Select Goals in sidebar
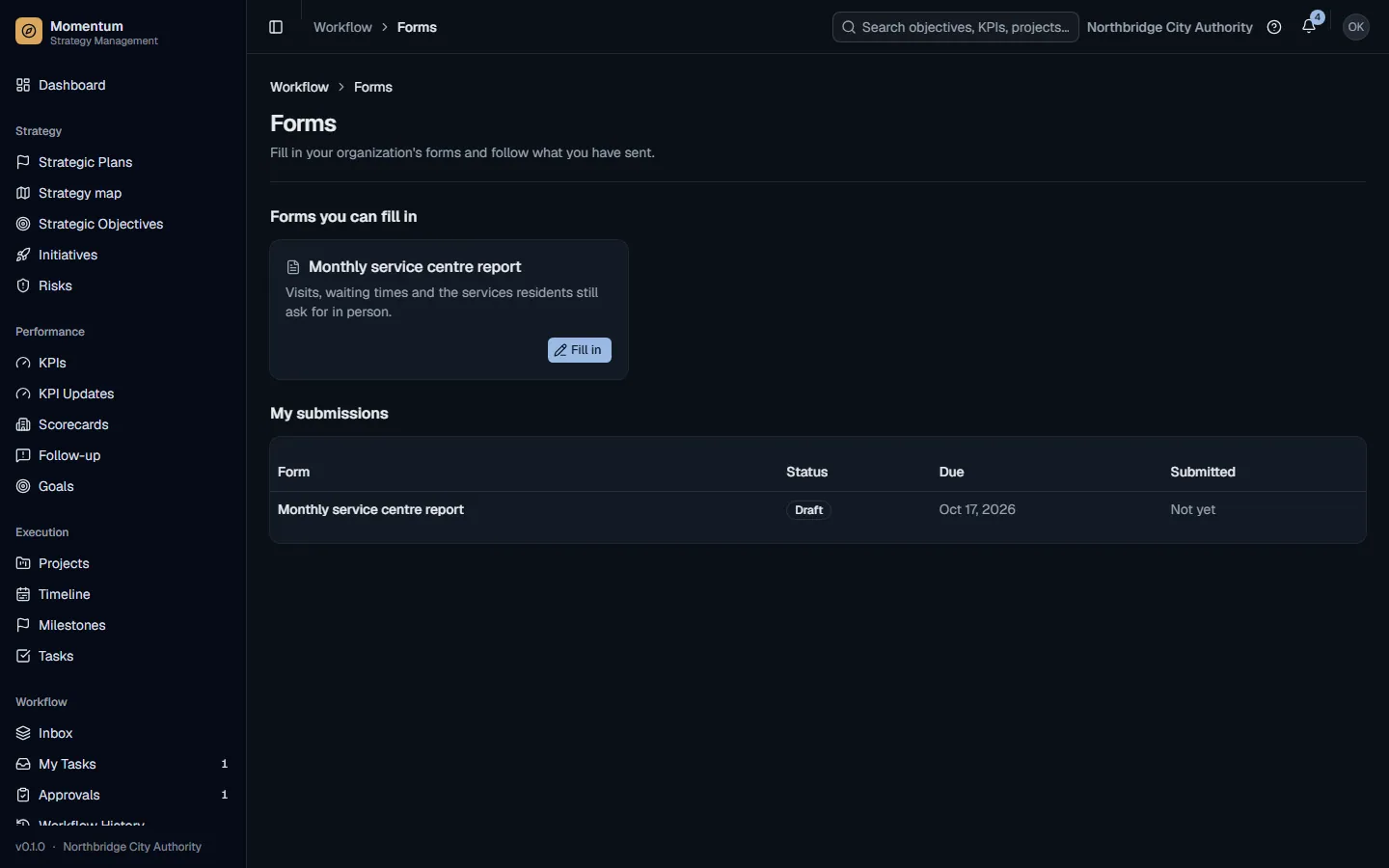 click(123, 486)
